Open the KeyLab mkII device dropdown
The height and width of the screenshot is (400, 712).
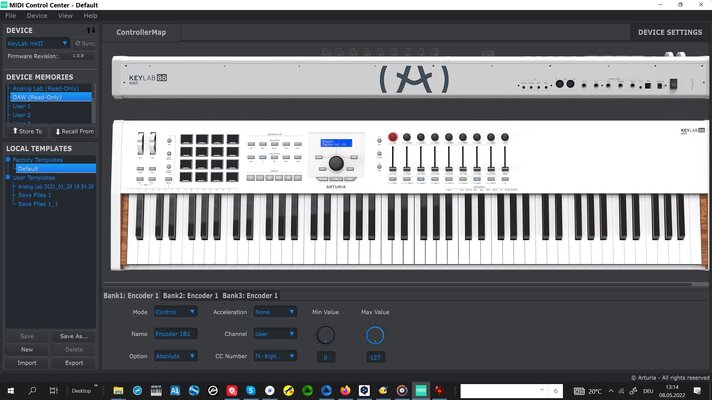(38, 44)
